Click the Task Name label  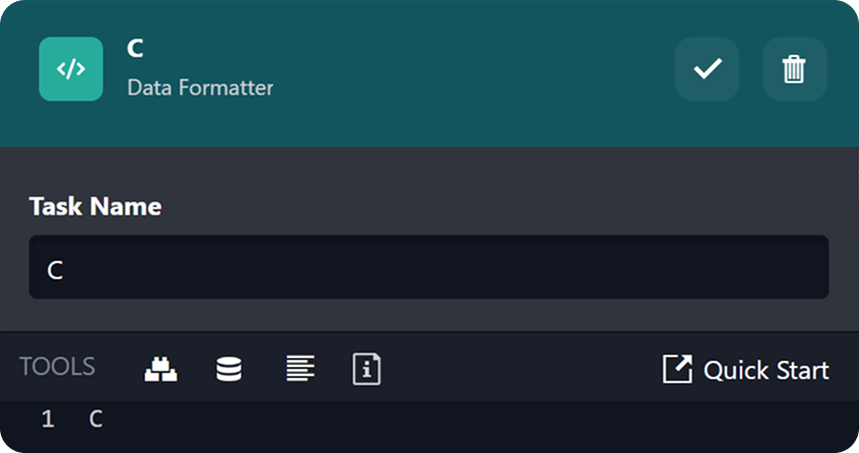click(95, 206)
